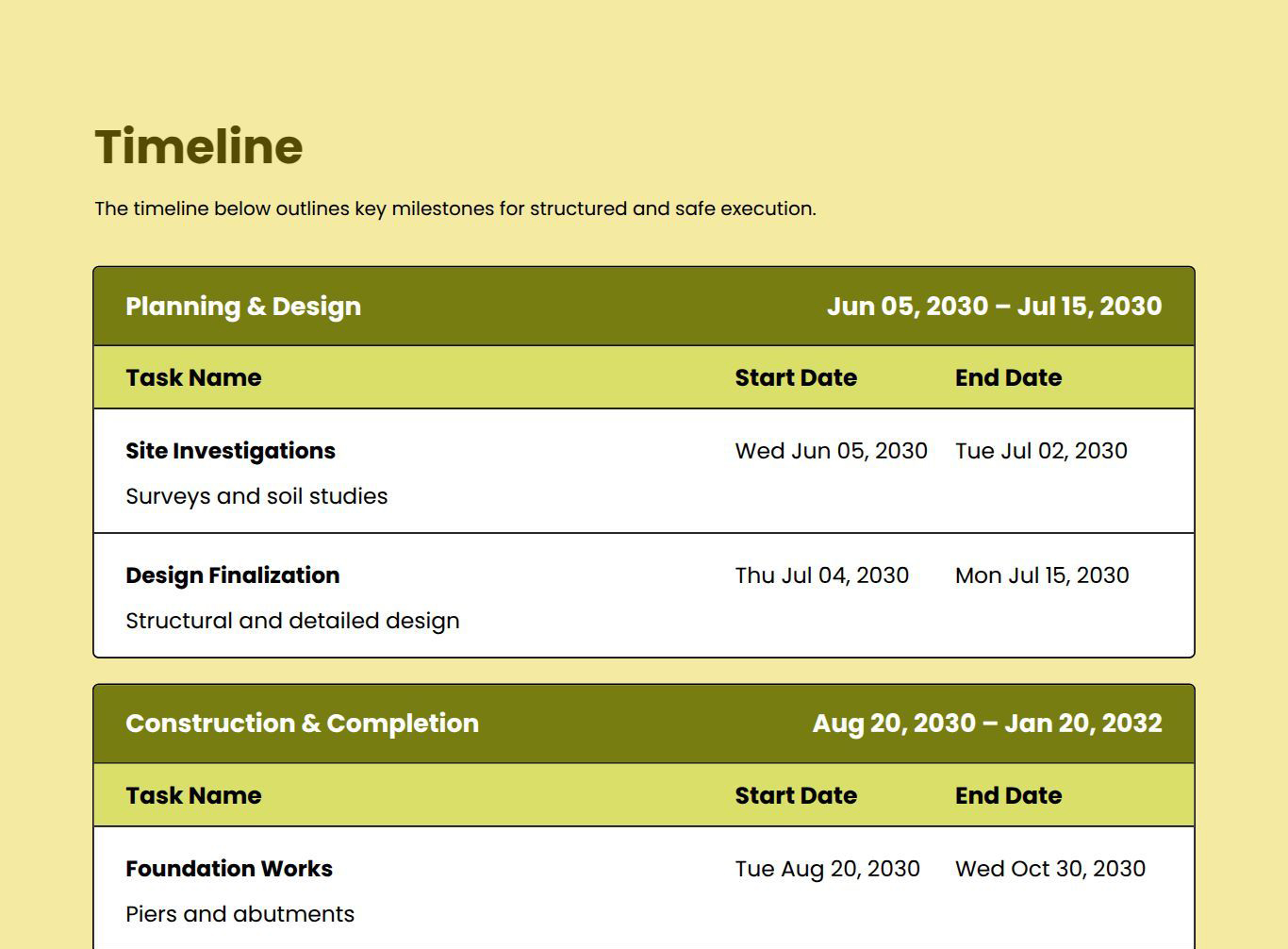1288x949 pixels.
Task: Click End Date header in Planning & Design table
Action: (1008, 377)
